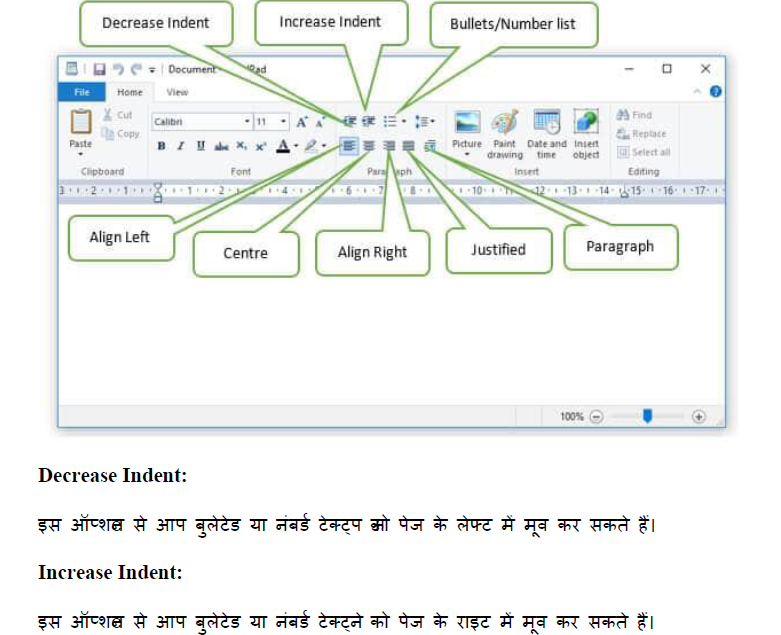Viewport: 781px width, 635px height.
Task: Open the bullets list dropdown arrow
Action: (404, 122)
